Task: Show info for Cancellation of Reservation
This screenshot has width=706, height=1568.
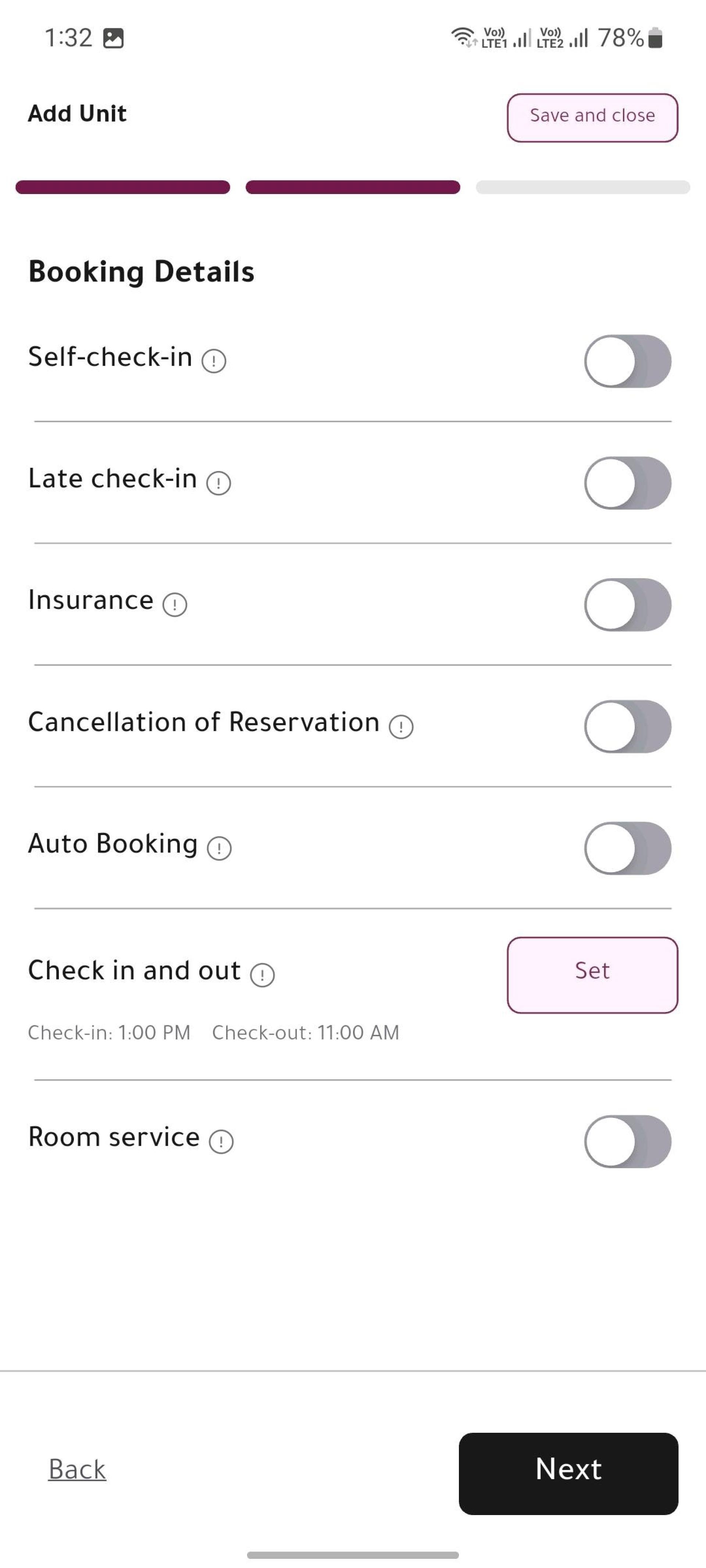Action: point(402,727)
